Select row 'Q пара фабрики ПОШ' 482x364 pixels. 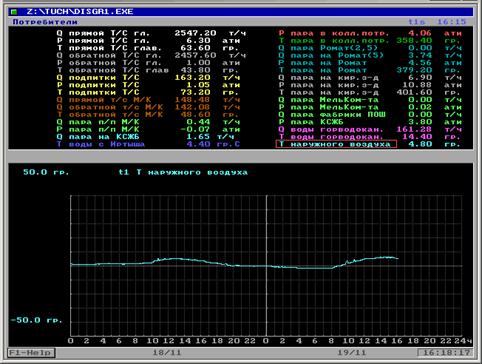point(370,114)
